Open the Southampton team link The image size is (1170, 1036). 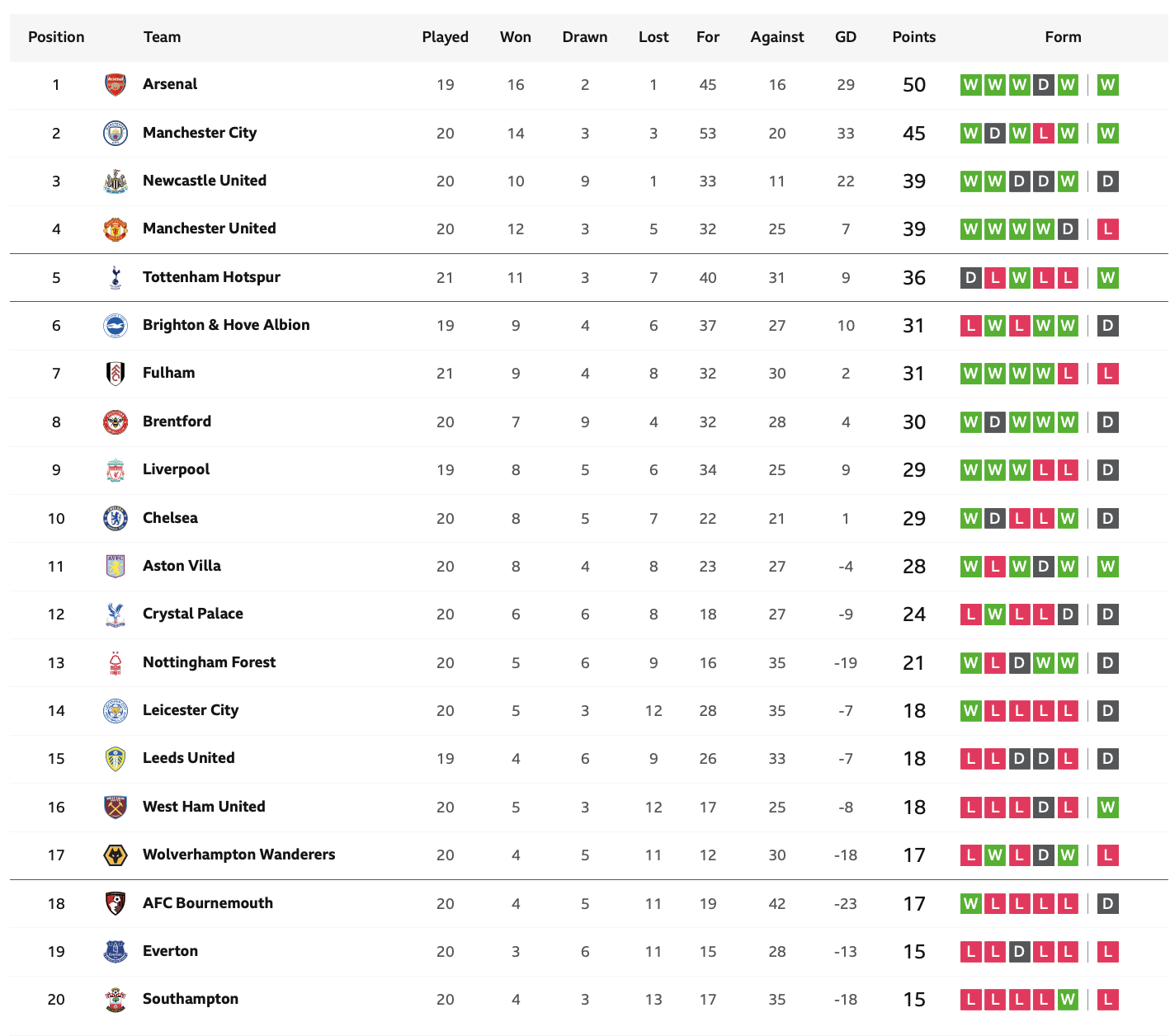(x=191, y=999)
